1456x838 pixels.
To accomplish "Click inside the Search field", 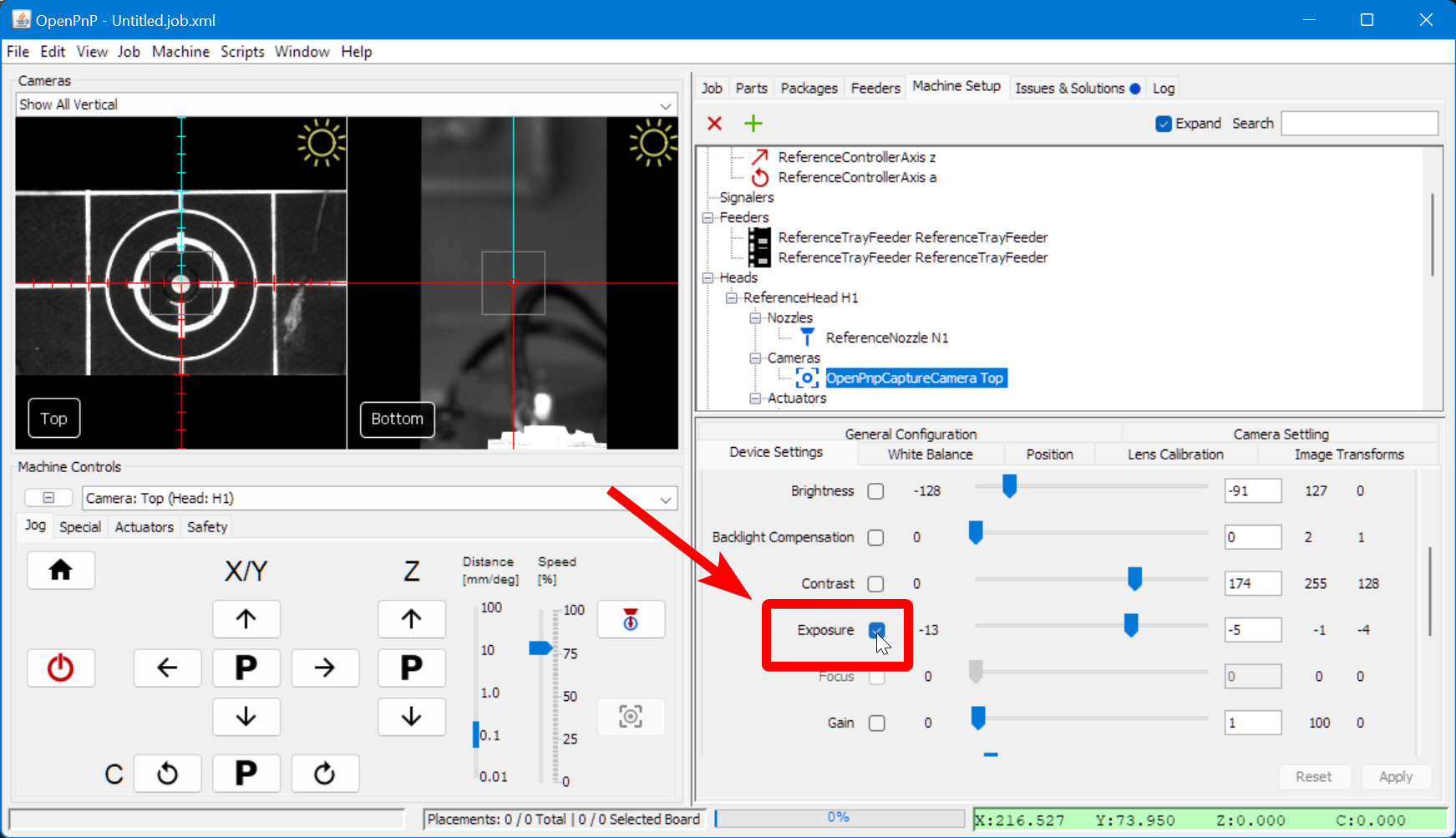I will coord(1359,123).
